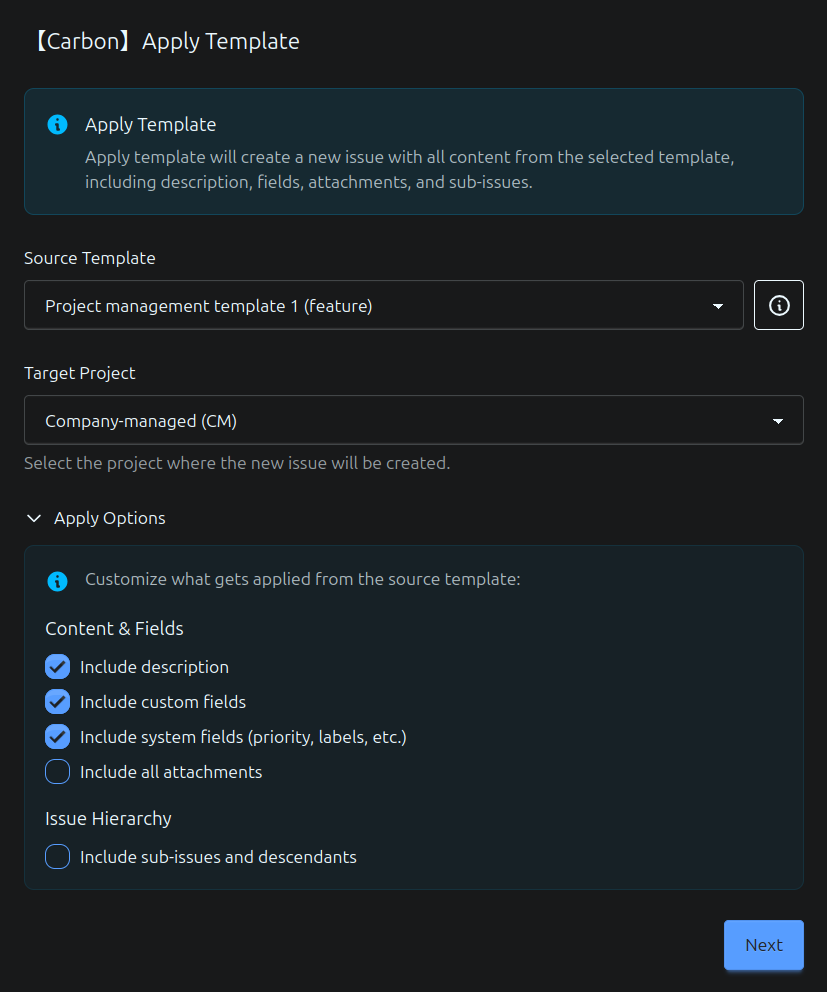The height and width of the screenshot is (992, 827).
Task: Click the info icon in the Apply Template banner
Action: pyautogui.click(x=57, y=124)
